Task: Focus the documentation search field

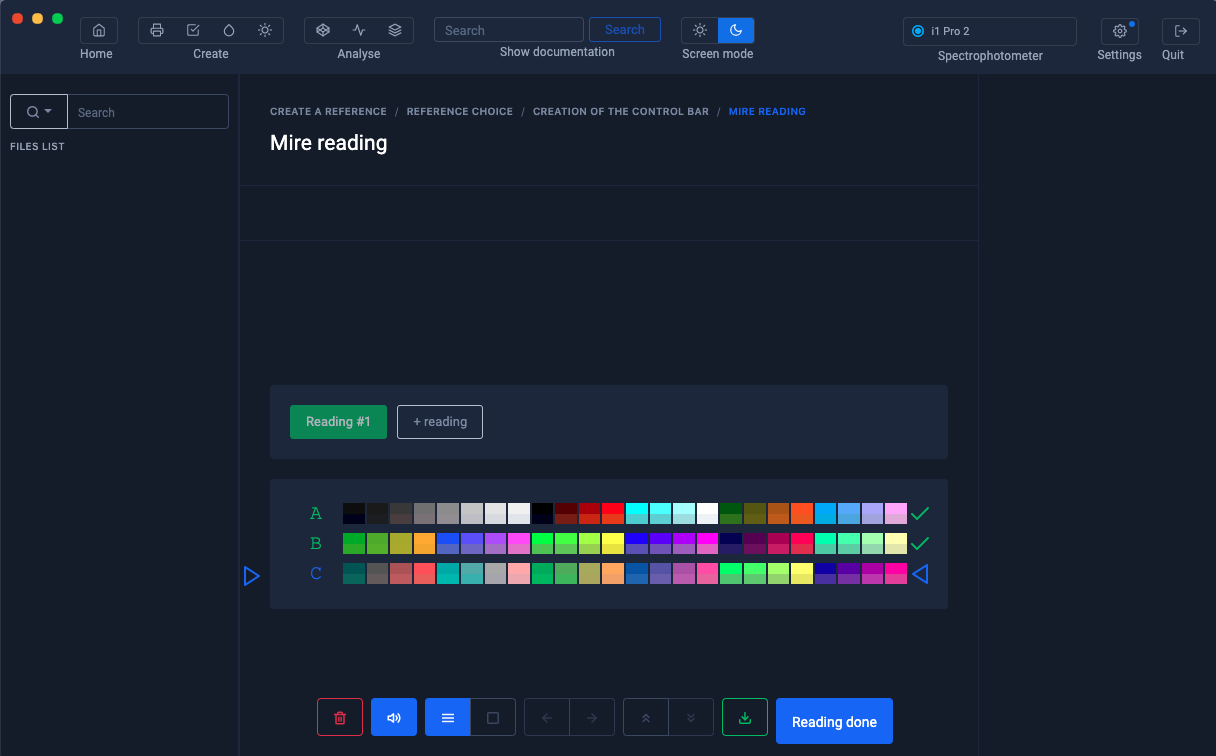Action: (x=509, y=30)
